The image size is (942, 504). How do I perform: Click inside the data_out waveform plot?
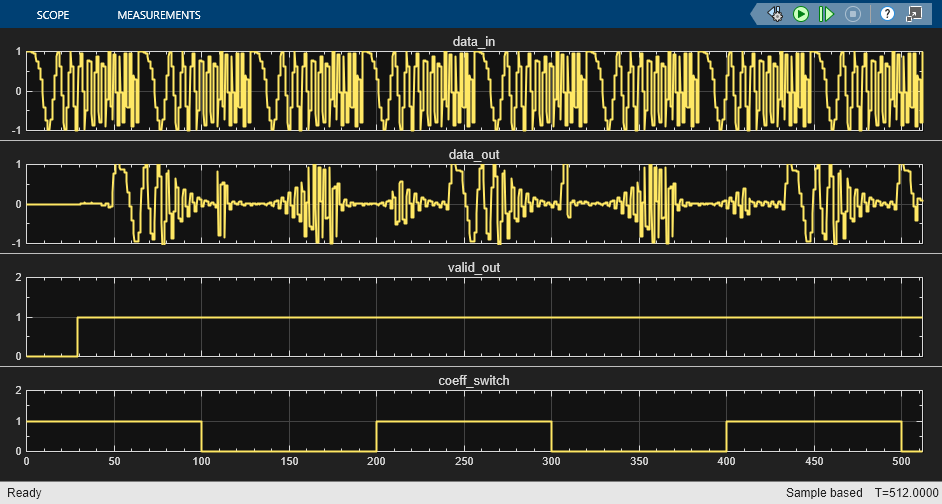[x=474, y=204]
